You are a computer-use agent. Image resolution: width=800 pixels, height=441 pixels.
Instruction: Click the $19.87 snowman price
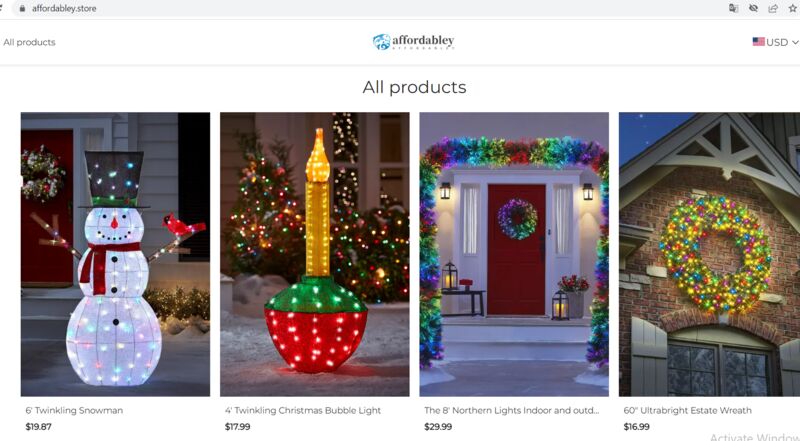pos(38,427)
